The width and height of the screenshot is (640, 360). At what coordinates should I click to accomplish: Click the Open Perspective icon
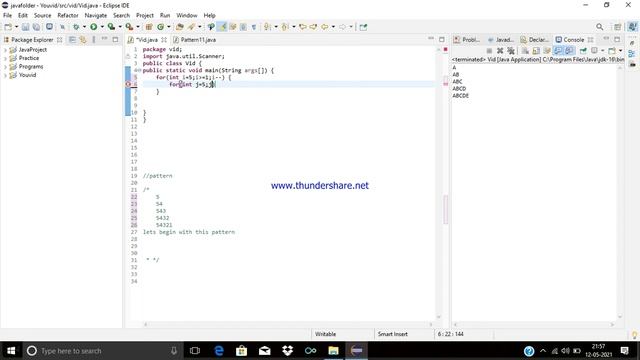click(618, 27)
